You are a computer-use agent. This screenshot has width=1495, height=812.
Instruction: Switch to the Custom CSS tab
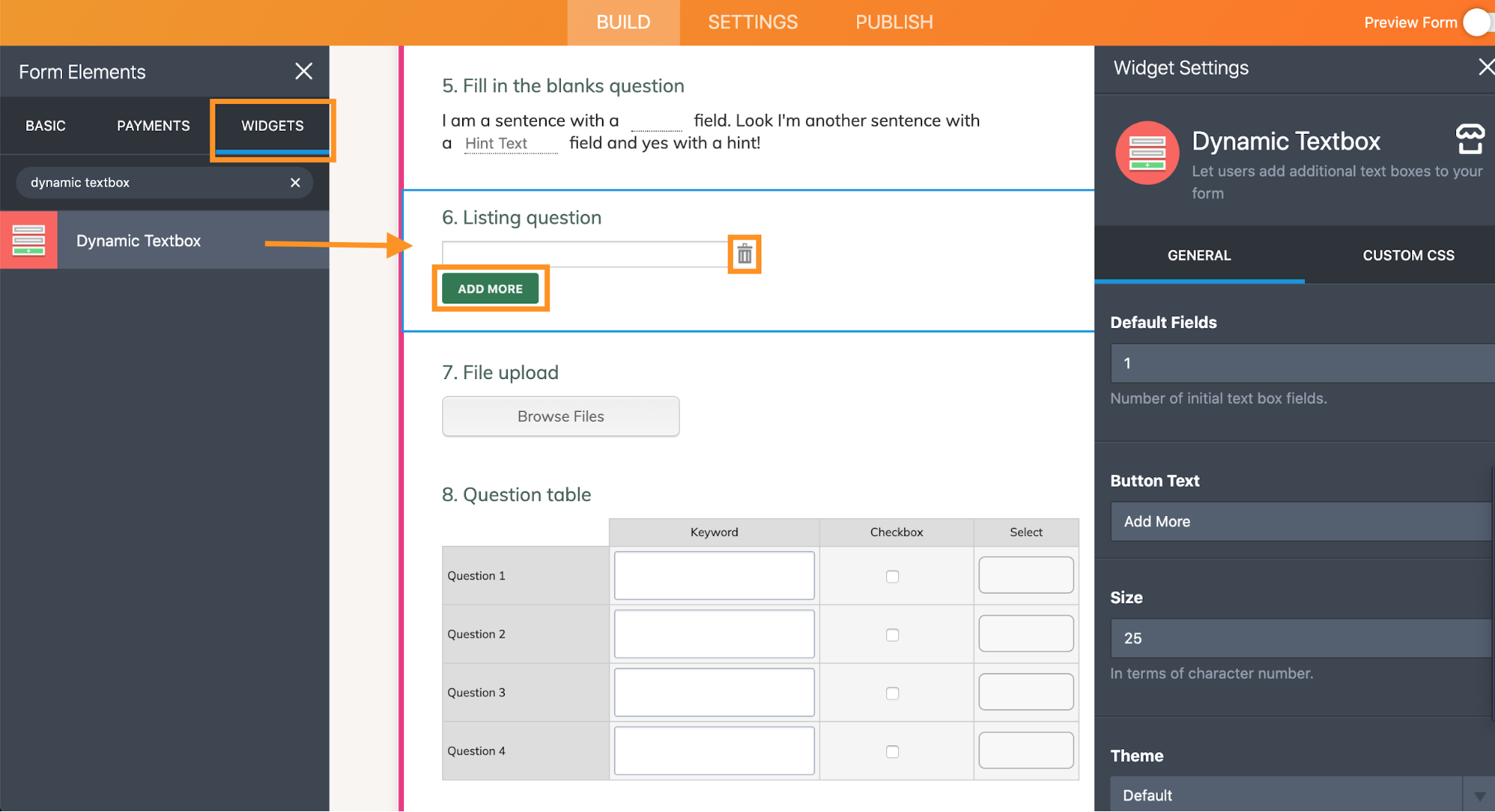[1407, 255]
